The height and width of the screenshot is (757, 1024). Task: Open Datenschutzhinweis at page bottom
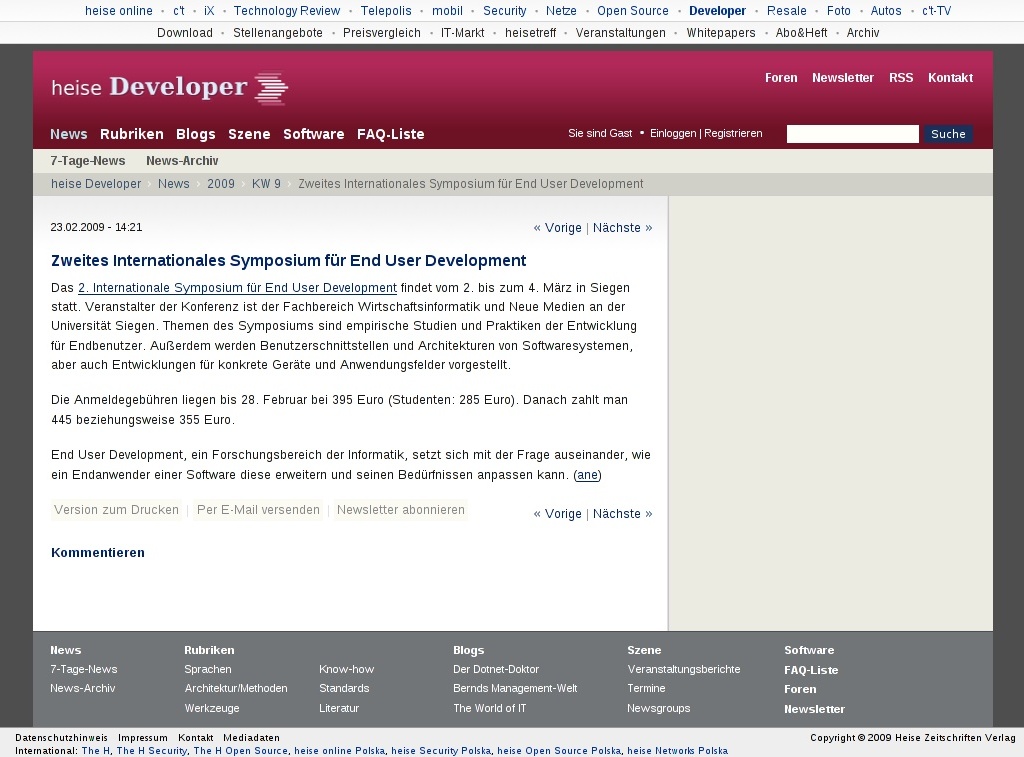point(61,738)
